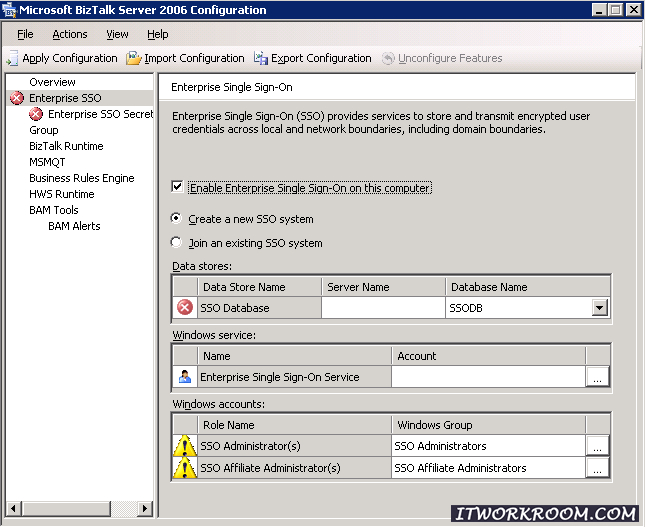Click the Unconfigure Features toolbar text
Screen dimensions: 645x527
(450, 58)
